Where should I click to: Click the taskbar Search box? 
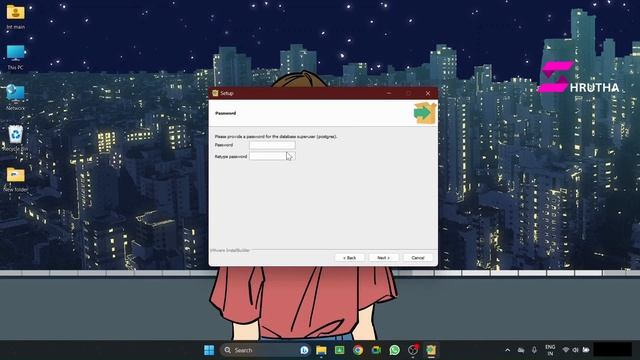[265, 350]
